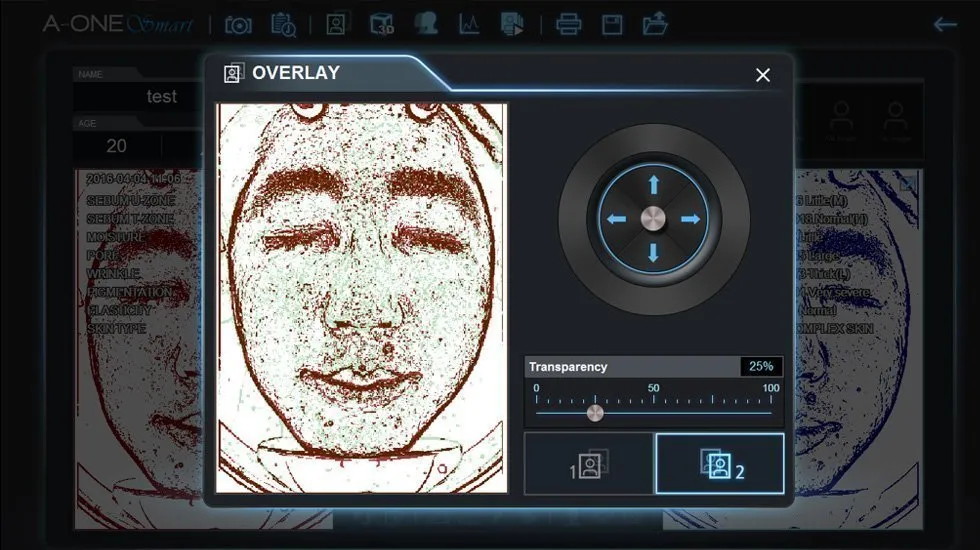Click the face overlay preview image
The width and height of the screenshot is (980, 550).
[362, 298]
